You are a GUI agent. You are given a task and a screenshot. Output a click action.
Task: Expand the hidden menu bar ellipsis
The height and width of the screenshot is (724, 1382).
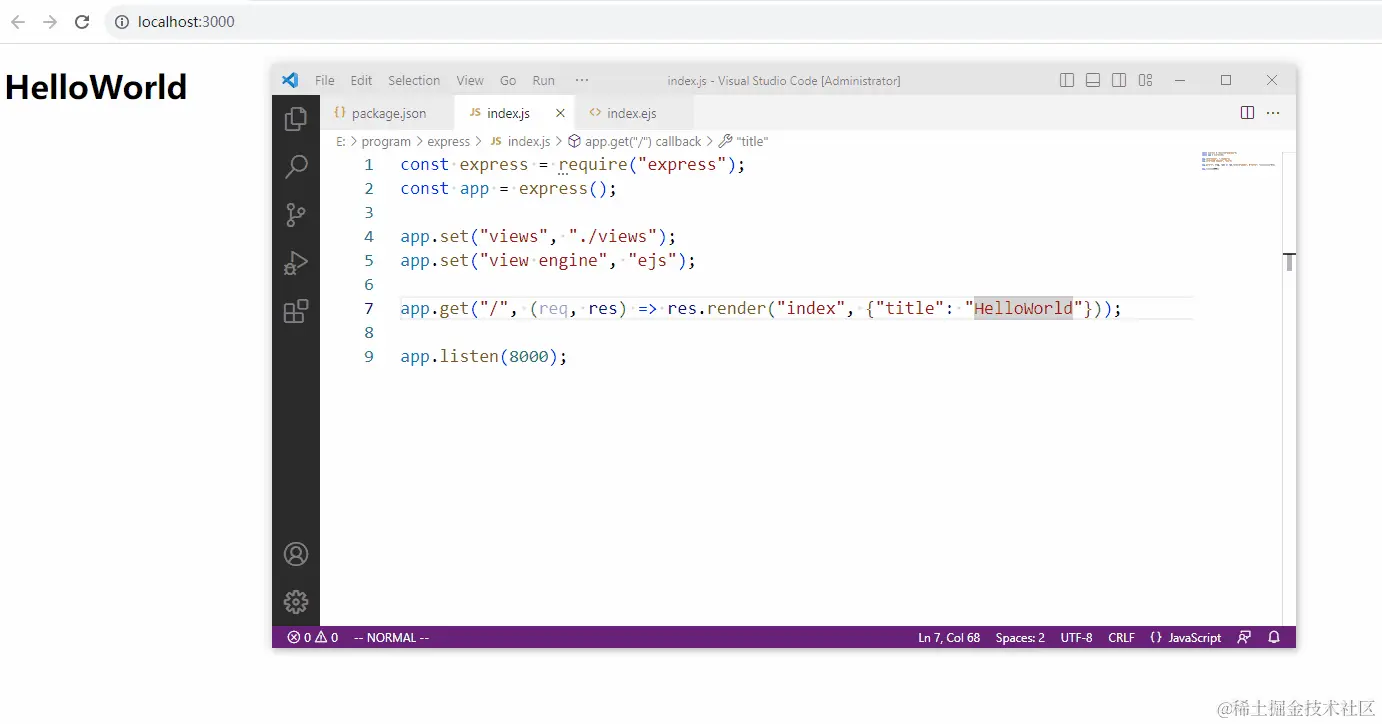(582, 80)
